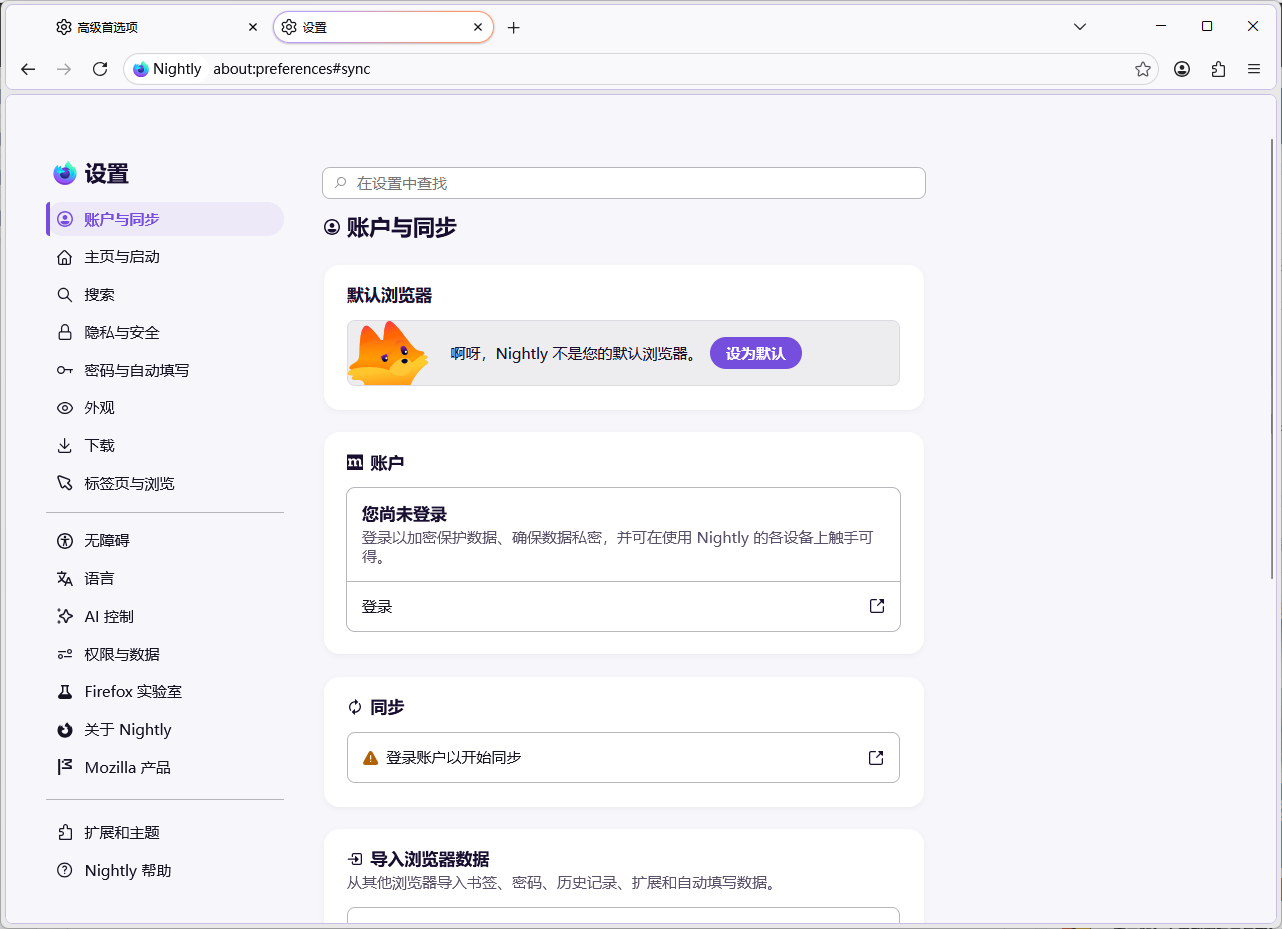1282x929 pixels.
Task: Click the Firefox logo beside 设置 title
Action: tap(65, 173)
